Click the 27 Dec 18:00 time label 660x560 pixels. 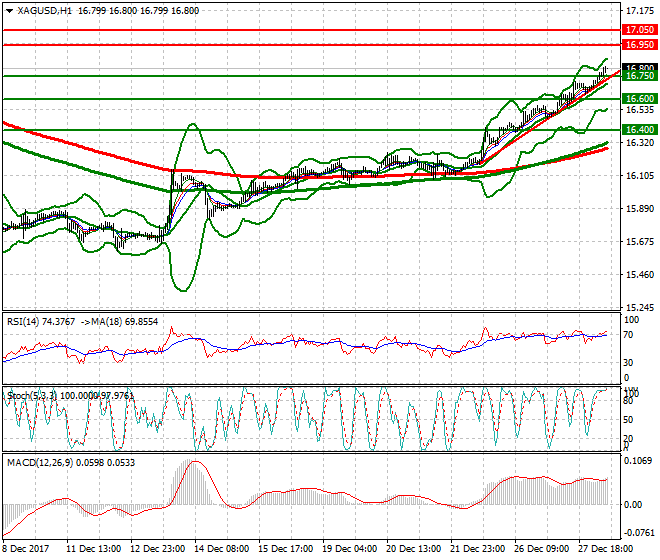point(606,549)
